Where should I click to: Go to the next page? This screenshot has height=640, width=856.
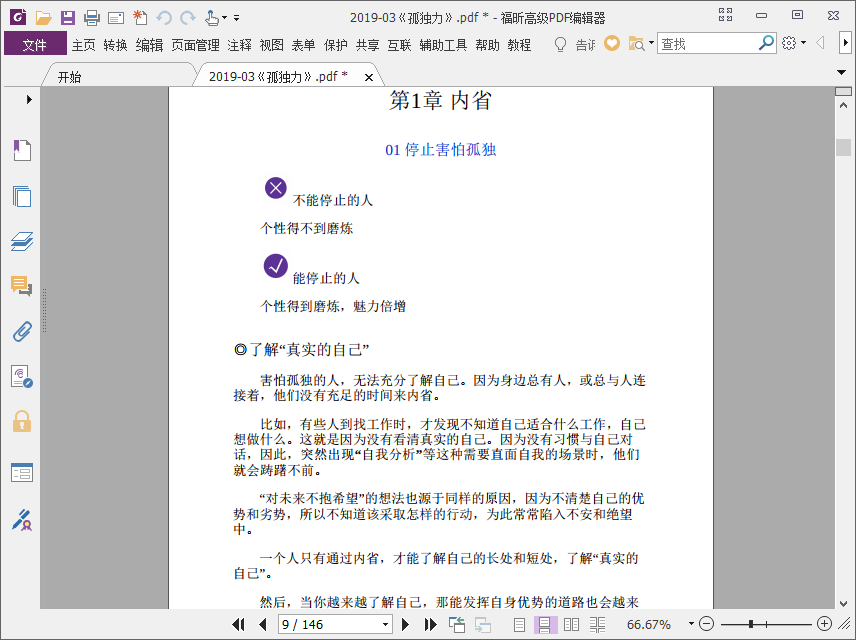tap(406, 624)
